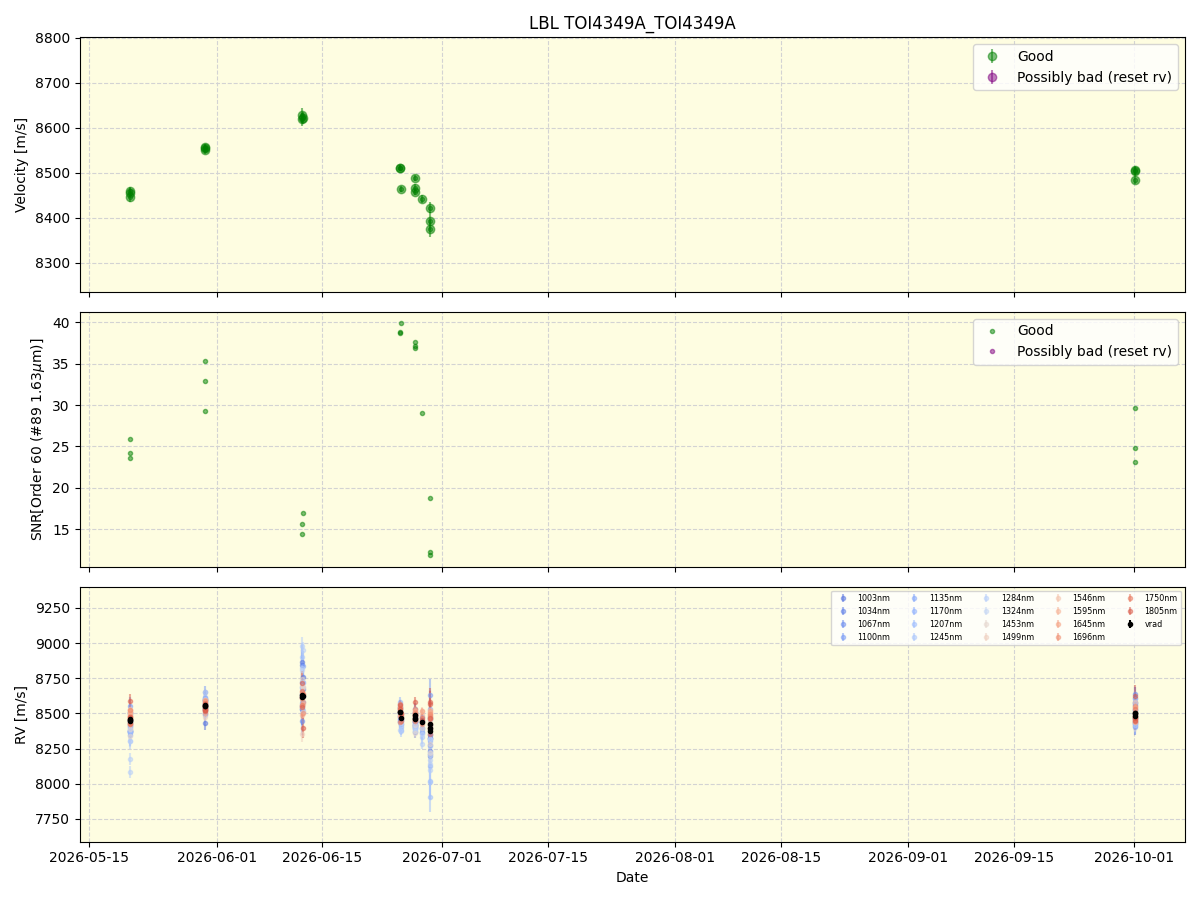The image size is (1200, 900).
Task: Select the 1034nm legend entry
Action: point(866,611)
